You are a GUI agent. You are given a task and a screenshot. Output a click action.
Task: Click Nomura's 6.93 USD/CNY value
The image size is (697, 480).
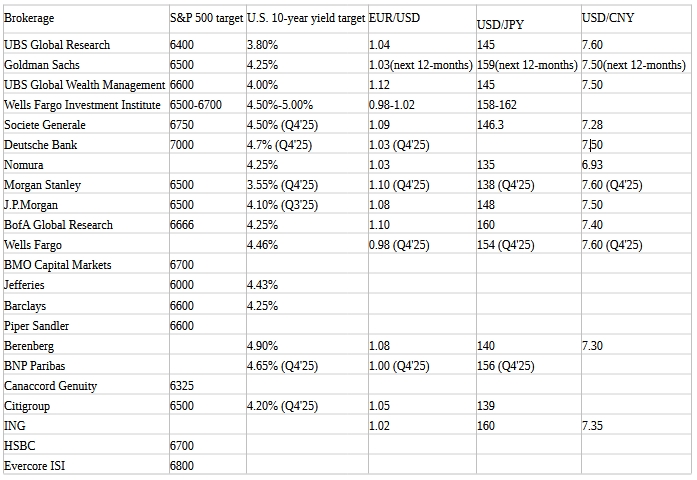pyautogui.click(x=592, y=165)
